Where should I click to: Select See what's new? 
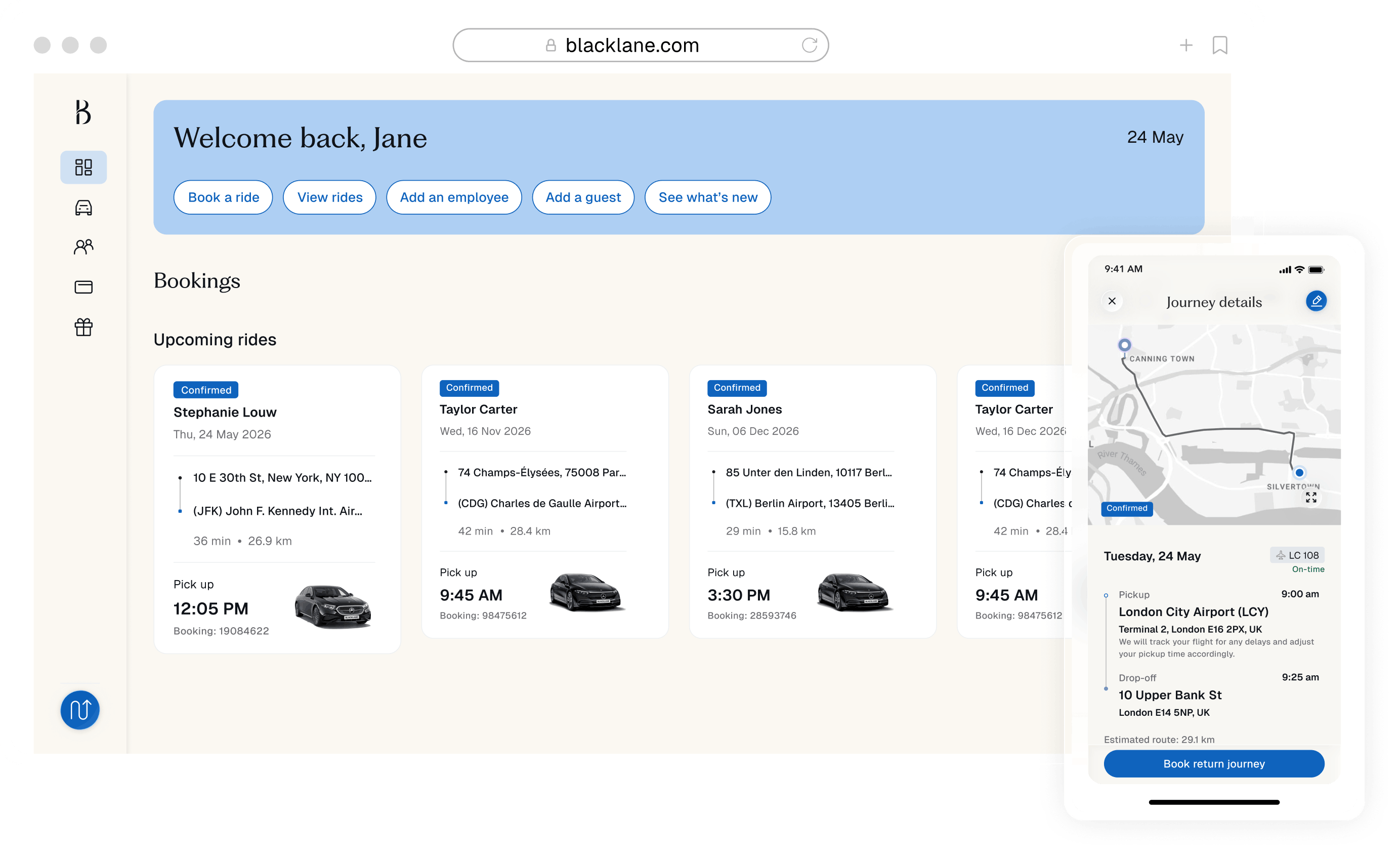[x=707, y=197]
